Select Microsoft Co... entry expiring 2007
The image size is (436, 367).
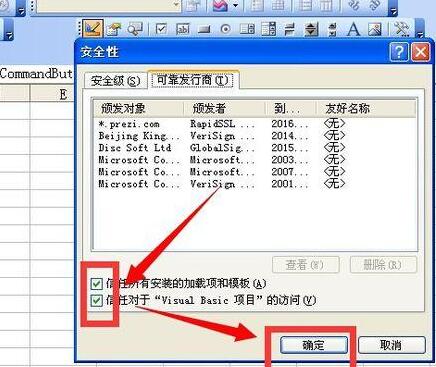[139, 172]
